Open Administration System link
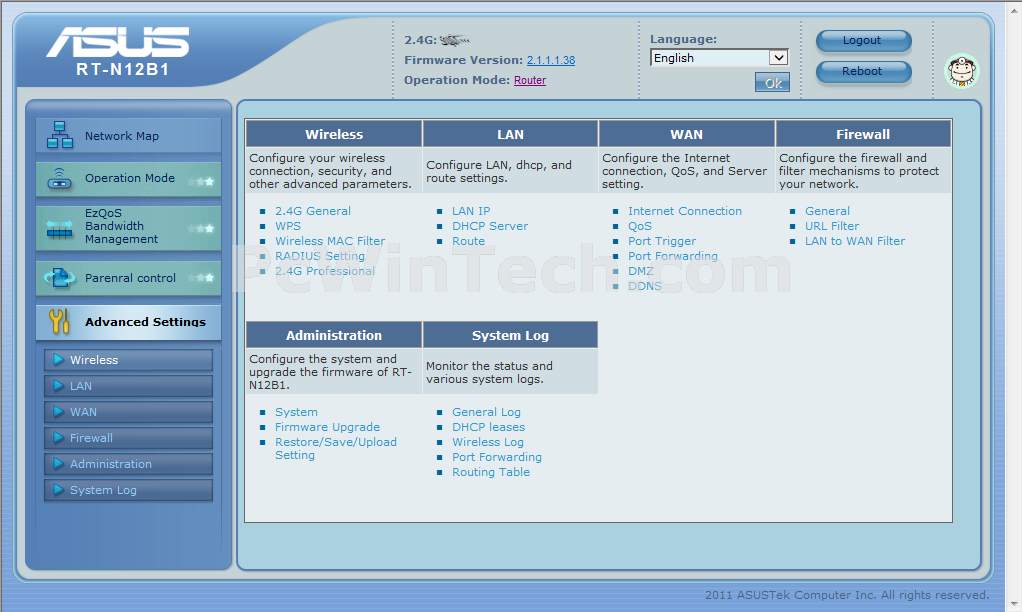1022x612 pixels. coord(297,413)
